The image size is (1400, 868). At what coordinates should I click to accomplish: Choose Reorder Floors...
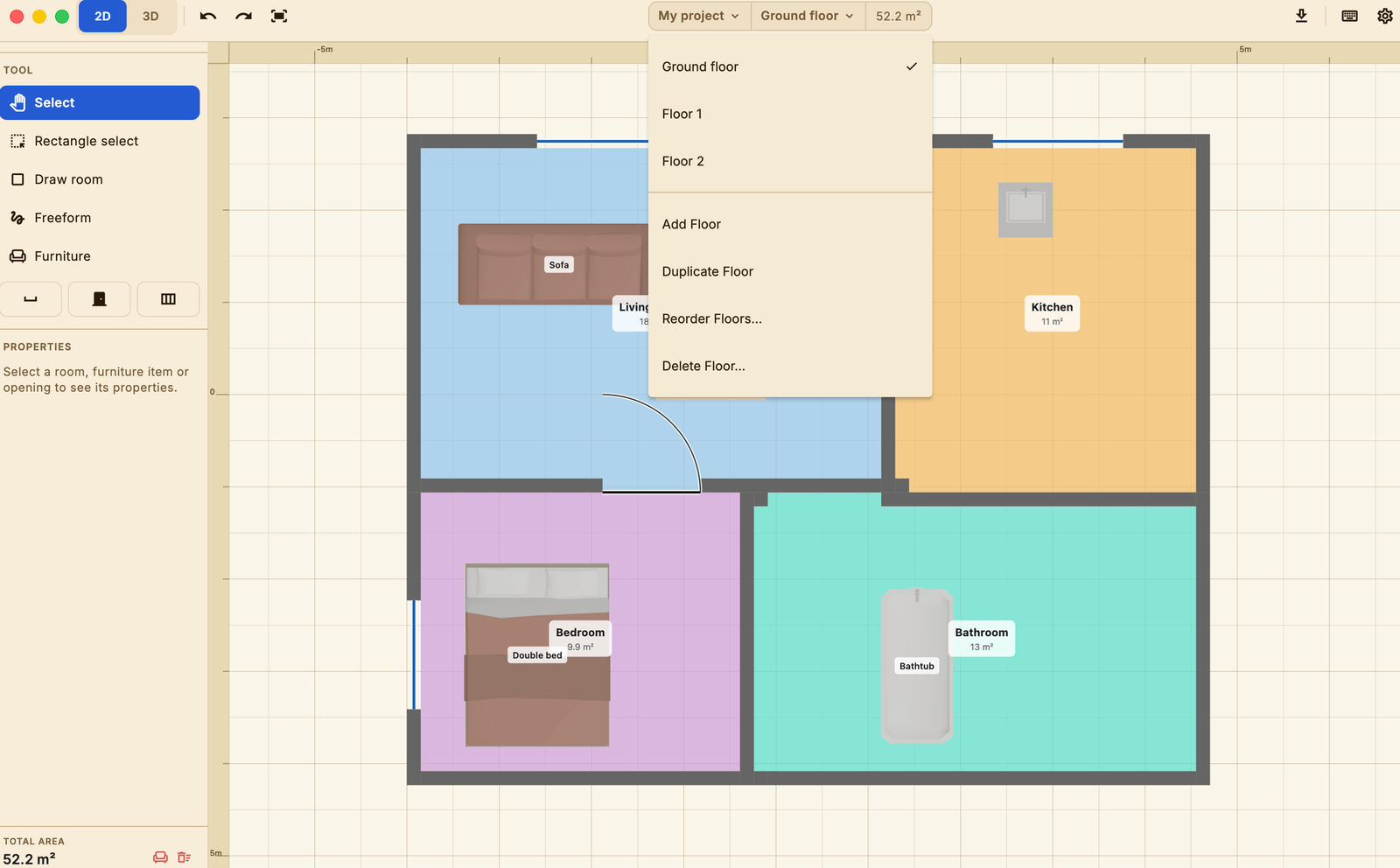click(790, 318)
